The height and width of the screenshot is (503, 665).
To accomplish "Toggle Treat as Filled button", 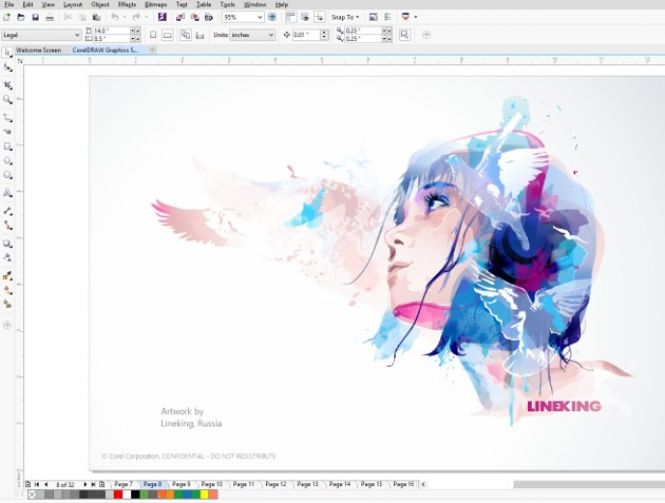I will tap(405, 35).
